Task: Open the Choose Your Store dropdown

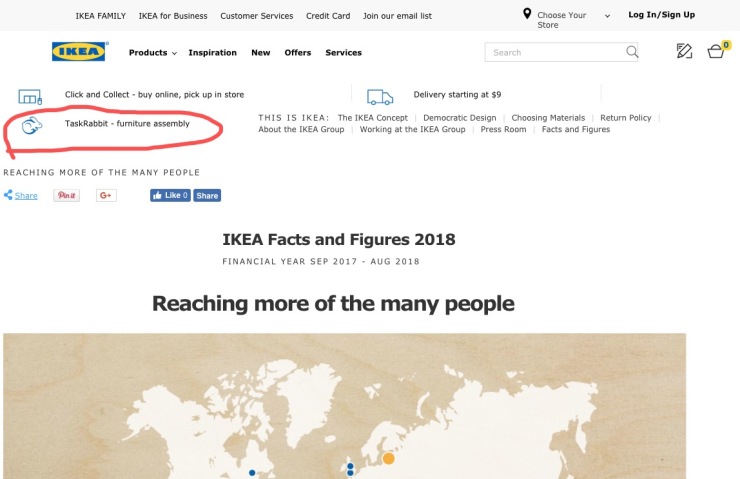Action: pos(573,19)
